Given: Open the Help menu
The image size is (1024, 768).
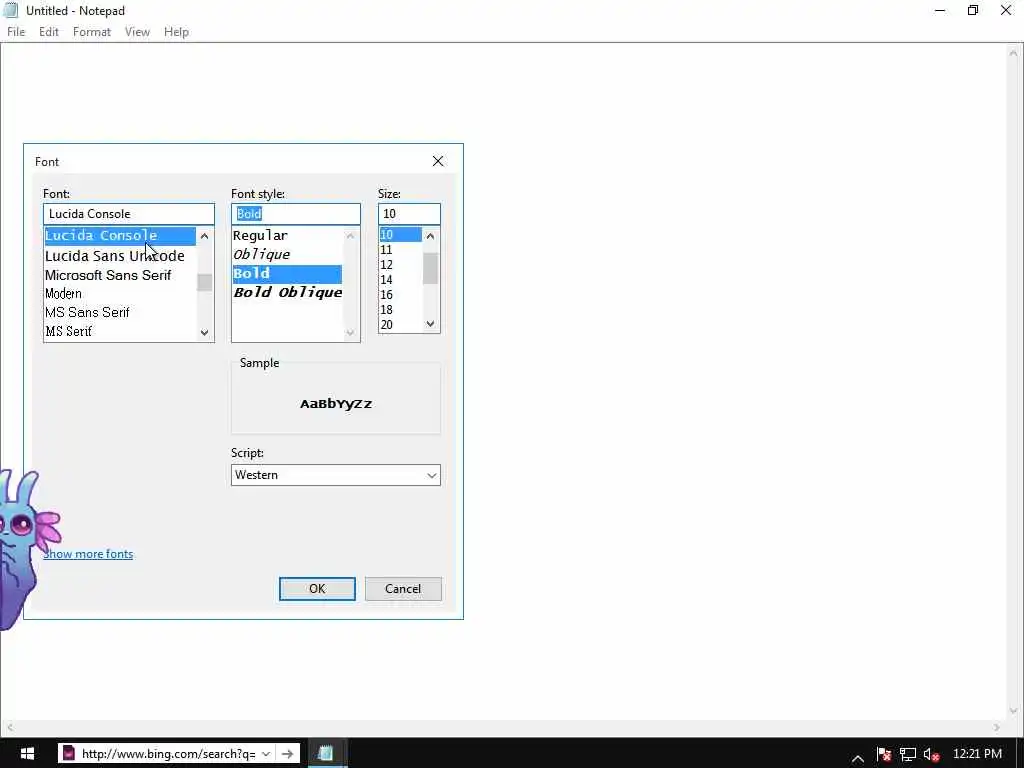Looking at the screenshot, I should coord(176,31).
